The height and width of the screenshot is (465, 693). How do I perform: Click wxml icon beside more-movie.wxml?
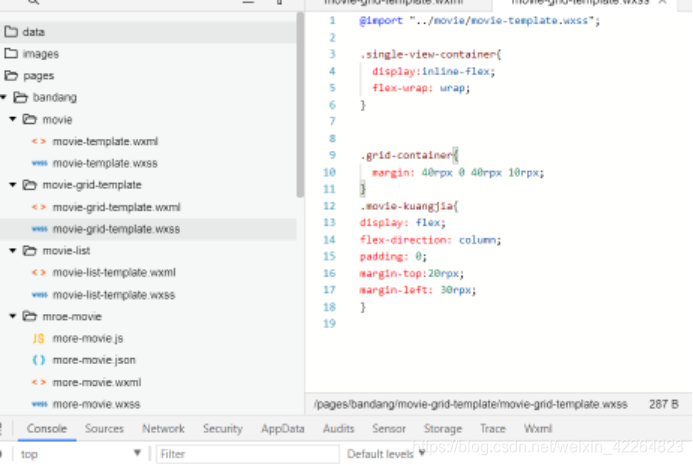39,382
